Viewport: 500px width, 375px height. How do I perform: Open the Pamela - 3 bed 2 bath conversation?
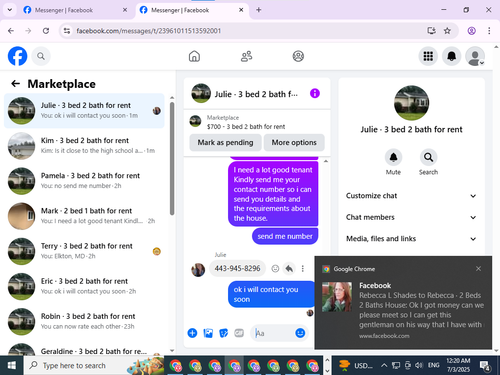84,181
